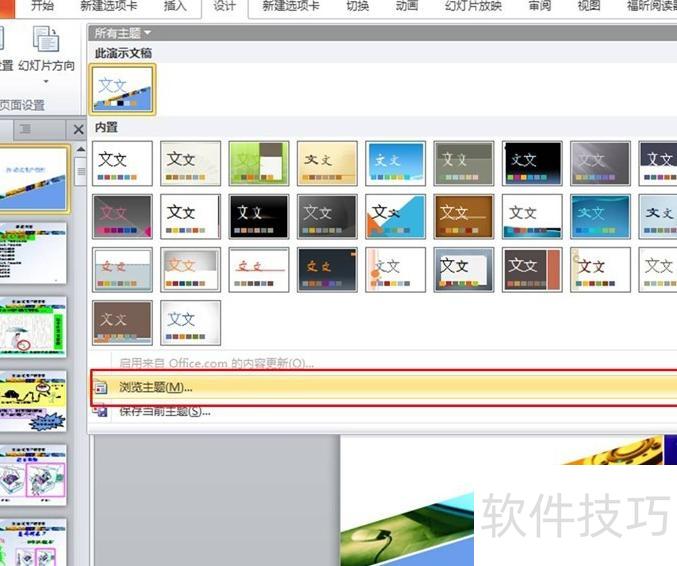Choose 保存当前主题(S)... menu entry
The width and height of the screenshot is (677, 566).
(165, 411)
